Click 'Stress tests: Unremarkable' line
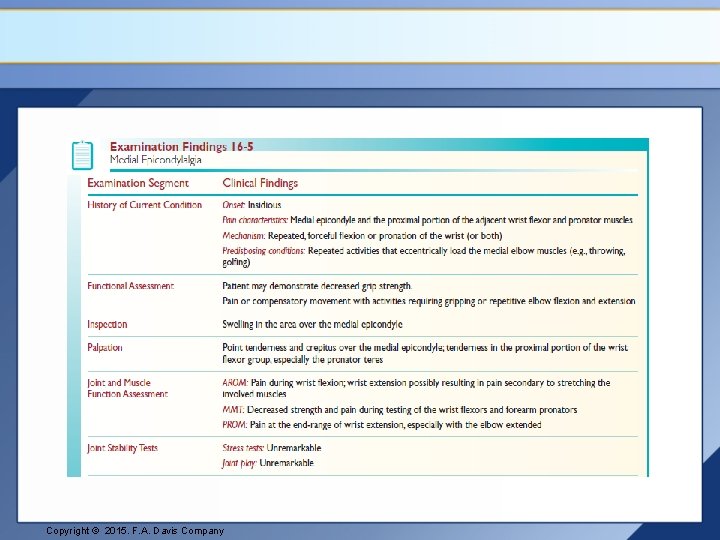Image resolution: width=720 pixels, height=540 pixels. [x=272, y=448]
